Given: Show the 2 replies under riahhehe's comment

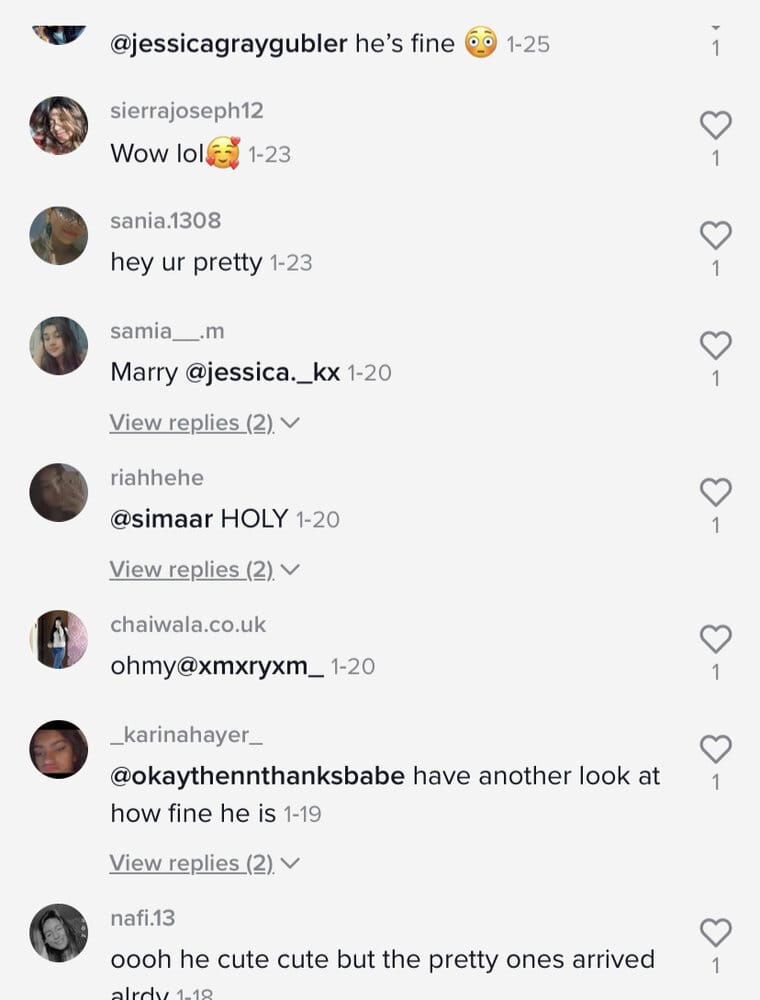Looking at the screenshot, I should point(204,570).
